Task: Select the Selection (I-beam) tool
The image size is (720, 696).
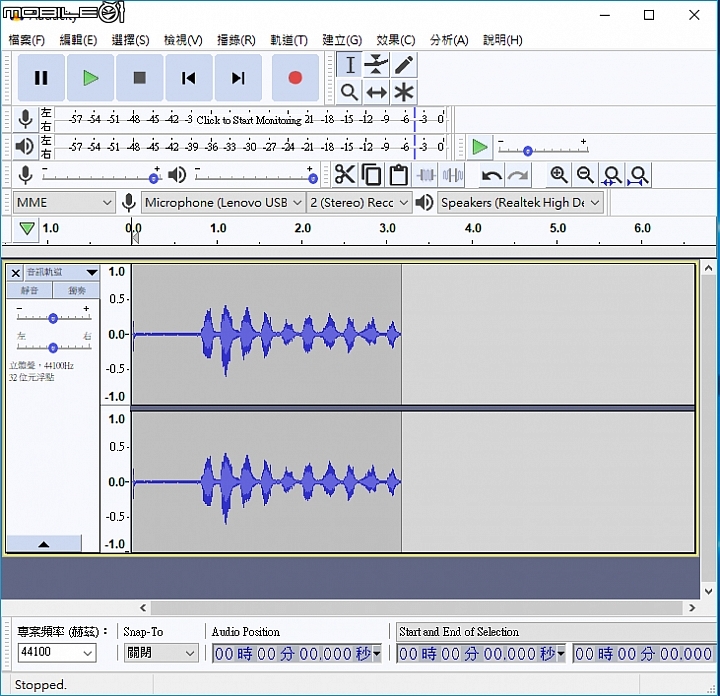Action: 350,65
